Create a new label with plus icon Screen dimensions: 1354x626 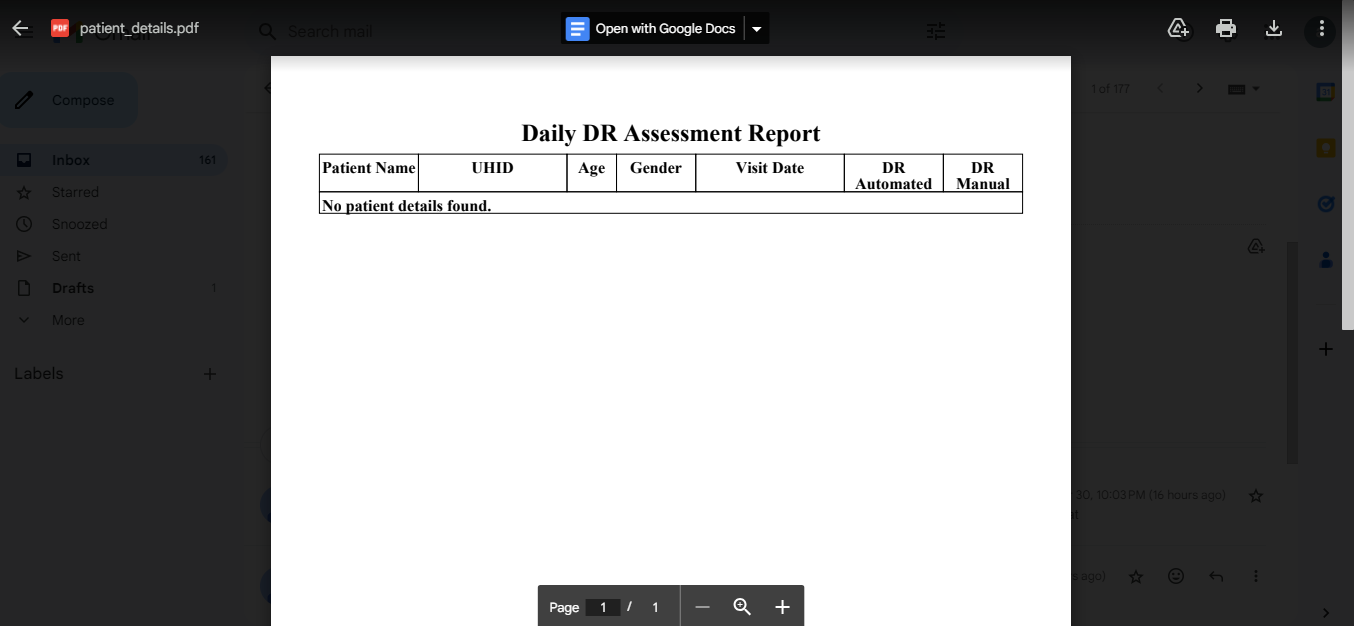pyautogui.click(x=210, y=374)
